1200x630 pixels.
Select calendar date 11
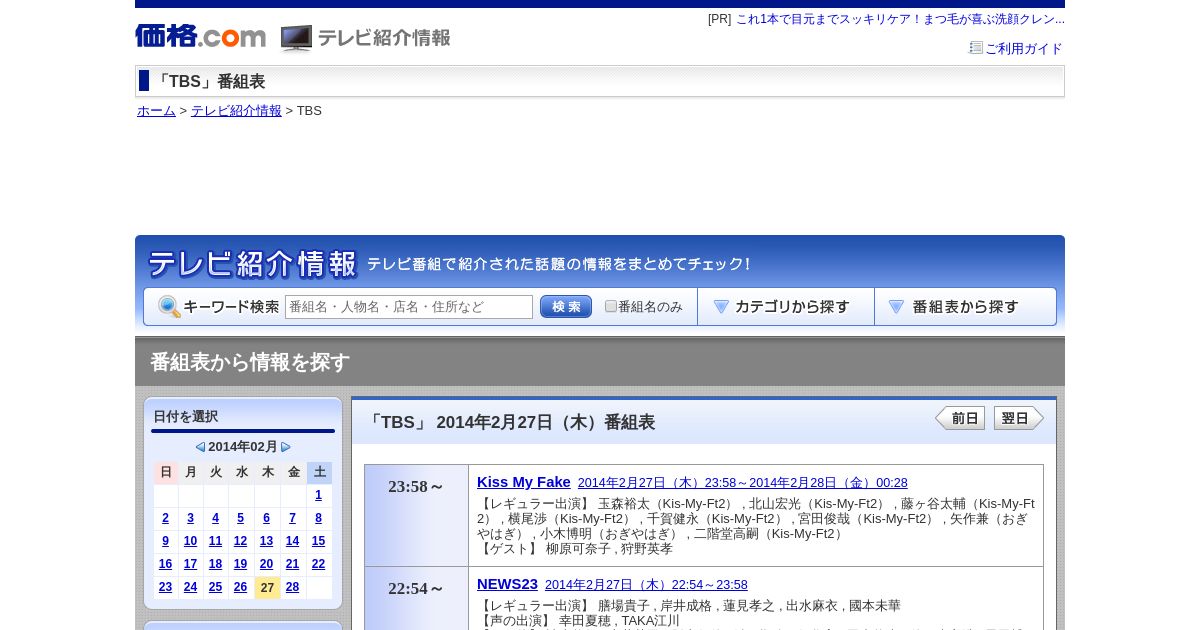tap(215, 541)
